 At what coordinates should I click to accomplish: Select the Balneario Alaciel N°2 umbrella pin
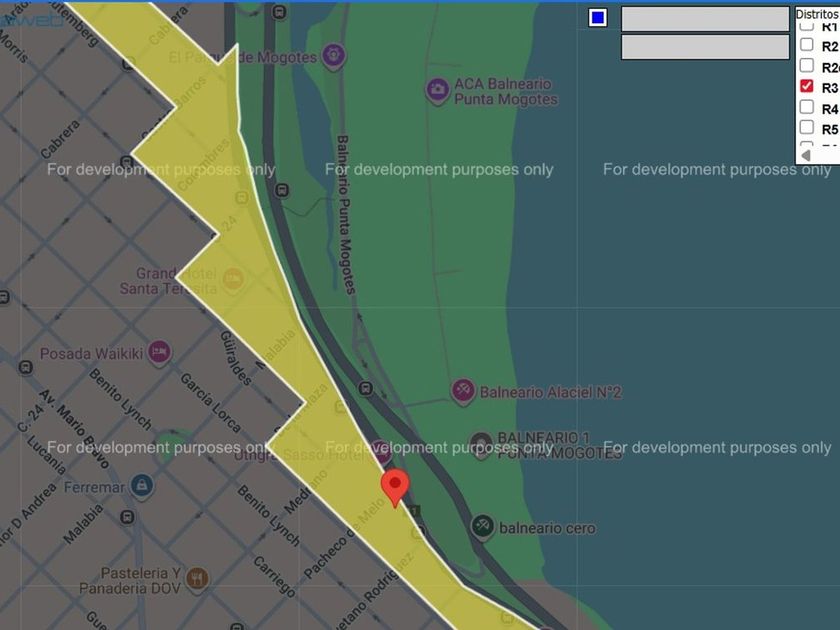pos(463,392)
